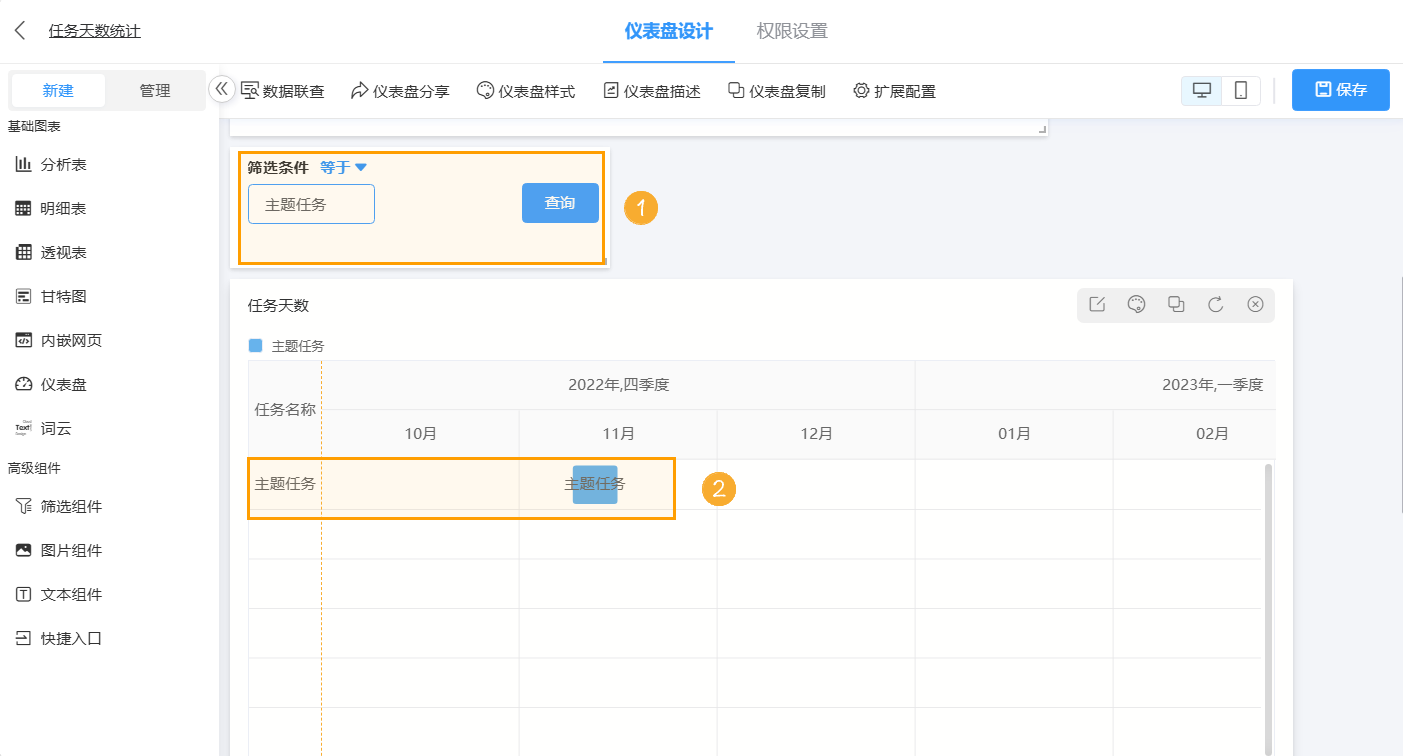
Task: Click the 保存 save button
Action: 1340,89
